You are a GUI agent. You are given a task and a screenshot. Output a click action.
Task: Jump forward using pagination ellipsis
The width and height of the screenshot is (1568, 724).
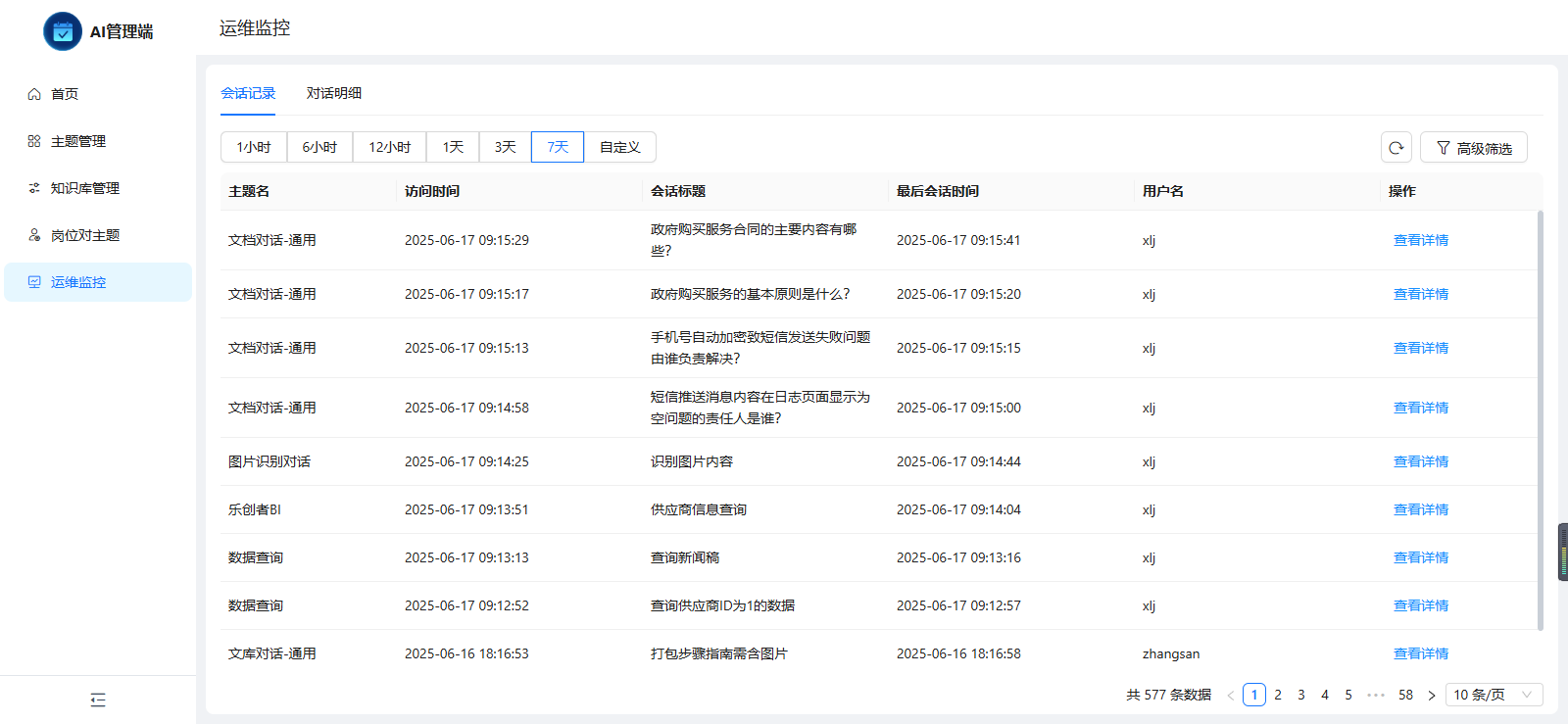(1376, 695)
